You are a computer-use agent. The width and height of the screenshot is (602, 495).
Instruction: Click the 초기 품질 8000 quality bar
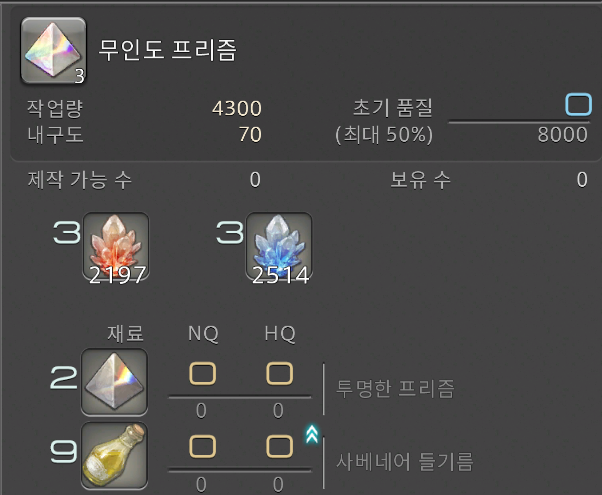(x=519, y=123)
